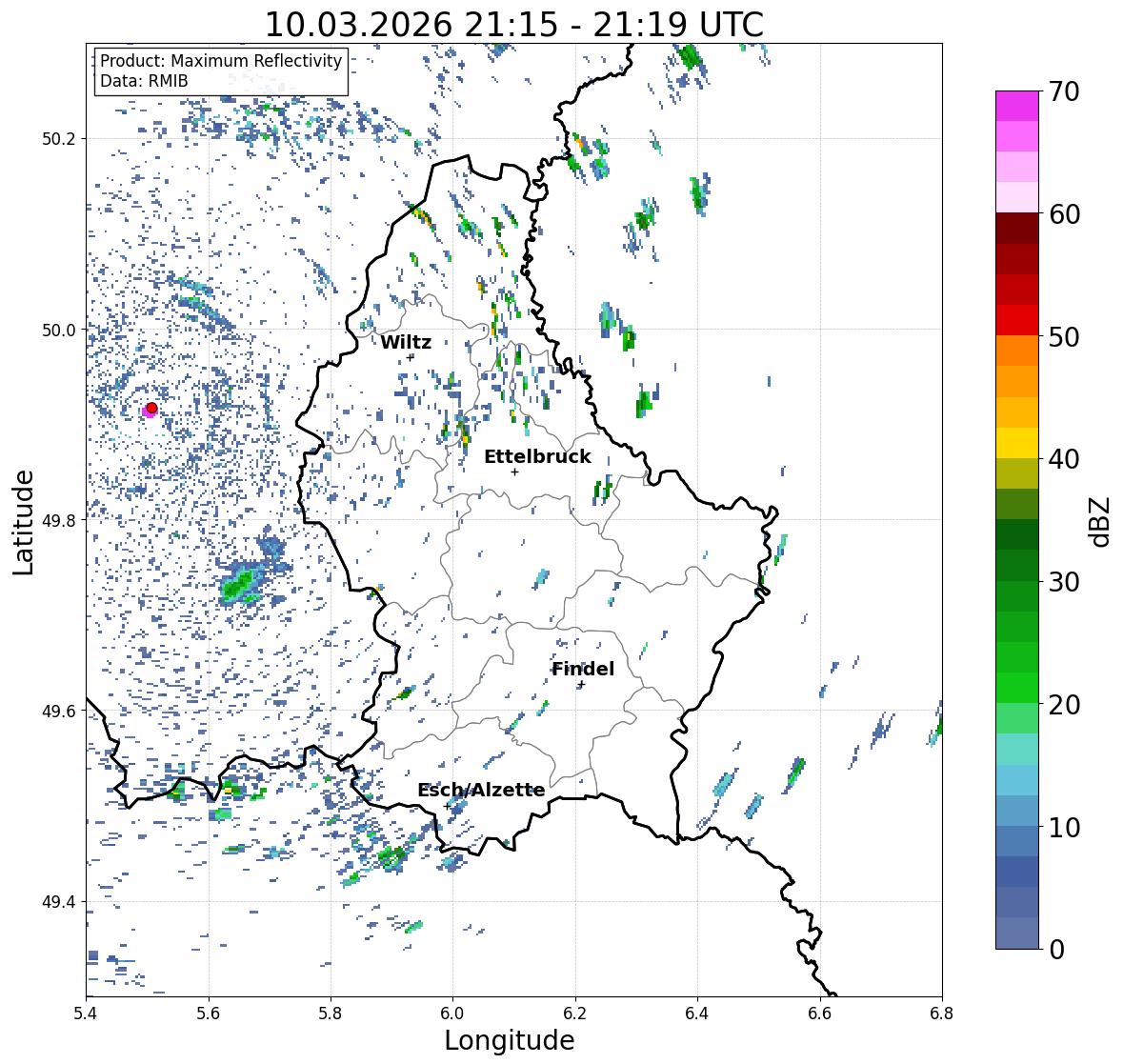The width and height of the screenshot is (1123, 1064).
Task: Click longitude tick 5.8
Action: click(331, 1013)
